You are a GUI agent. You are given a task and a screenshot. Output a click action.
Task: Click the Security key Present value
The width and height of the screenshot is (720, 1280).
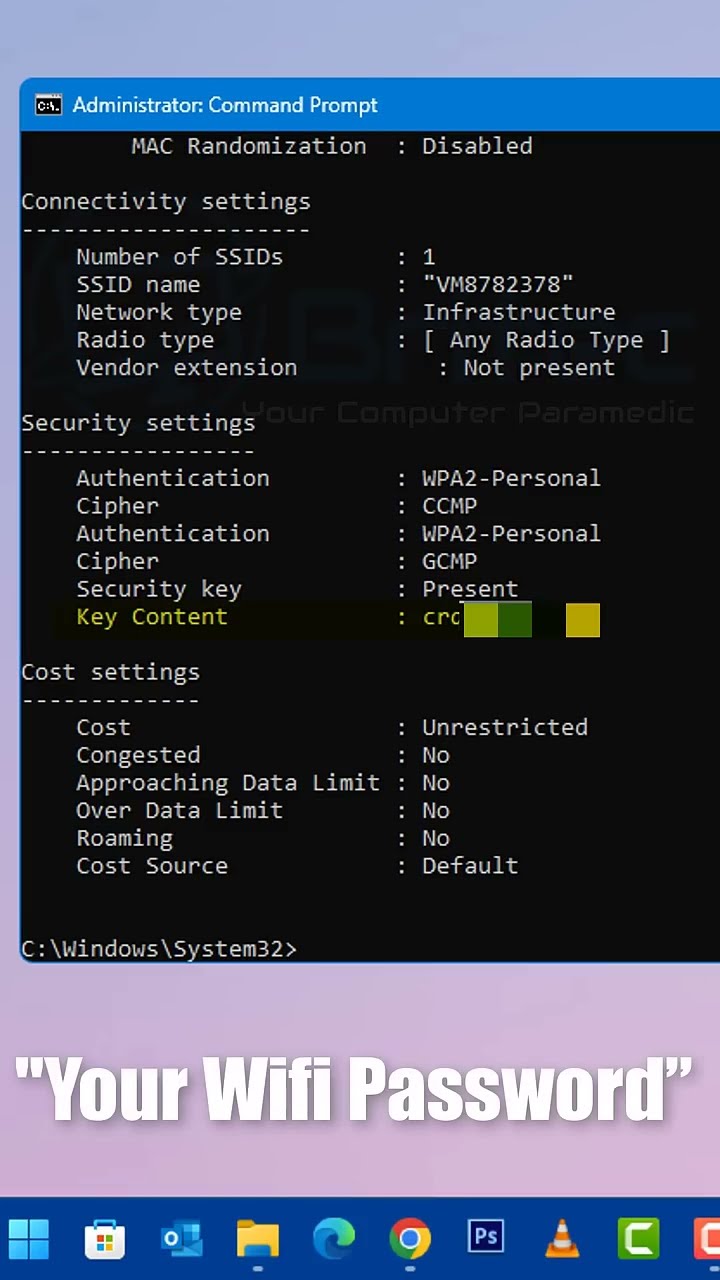click(x=470, y=589)
